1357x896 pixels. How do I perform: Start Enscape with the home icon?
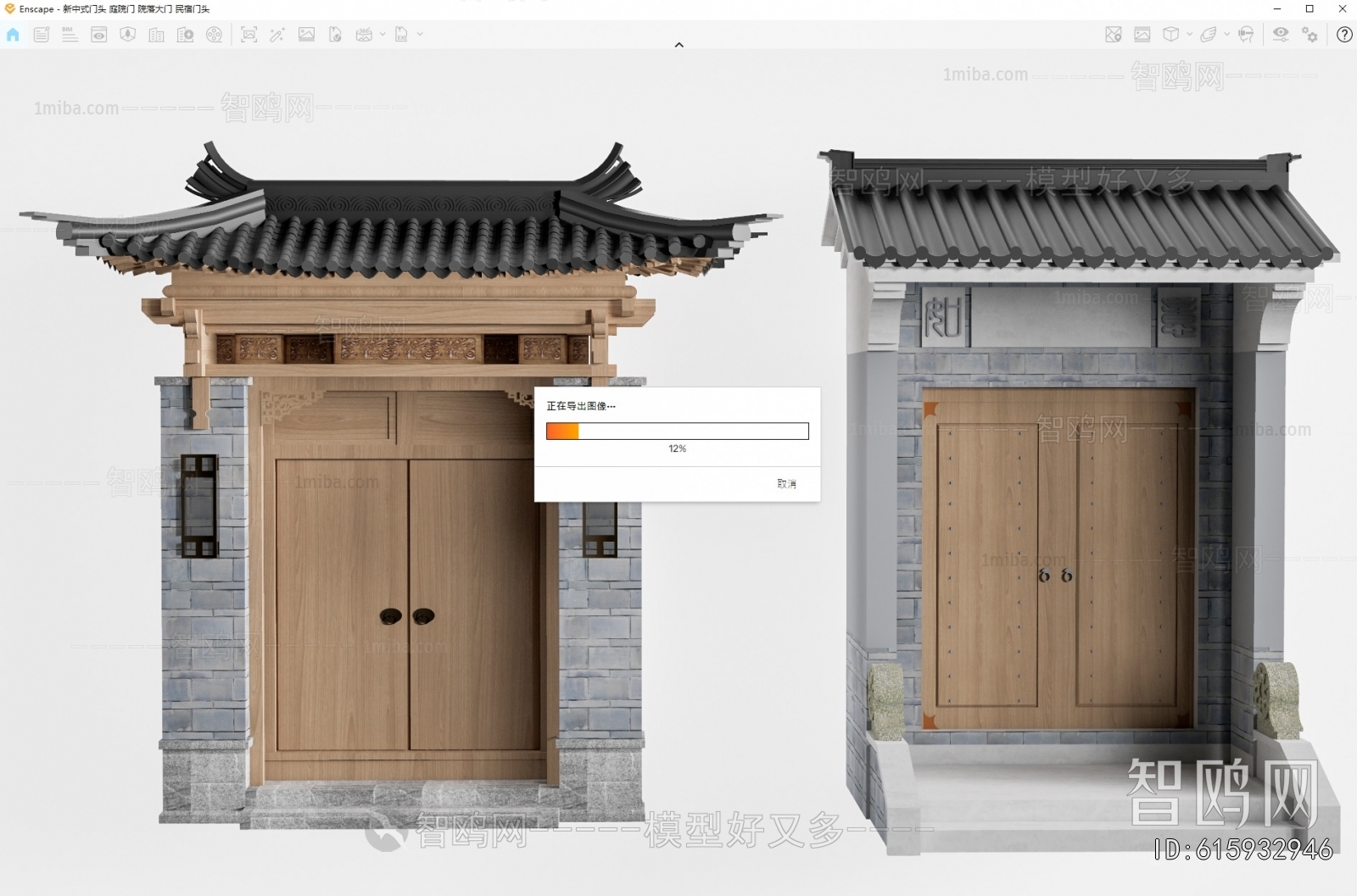[x=13, y=35]
